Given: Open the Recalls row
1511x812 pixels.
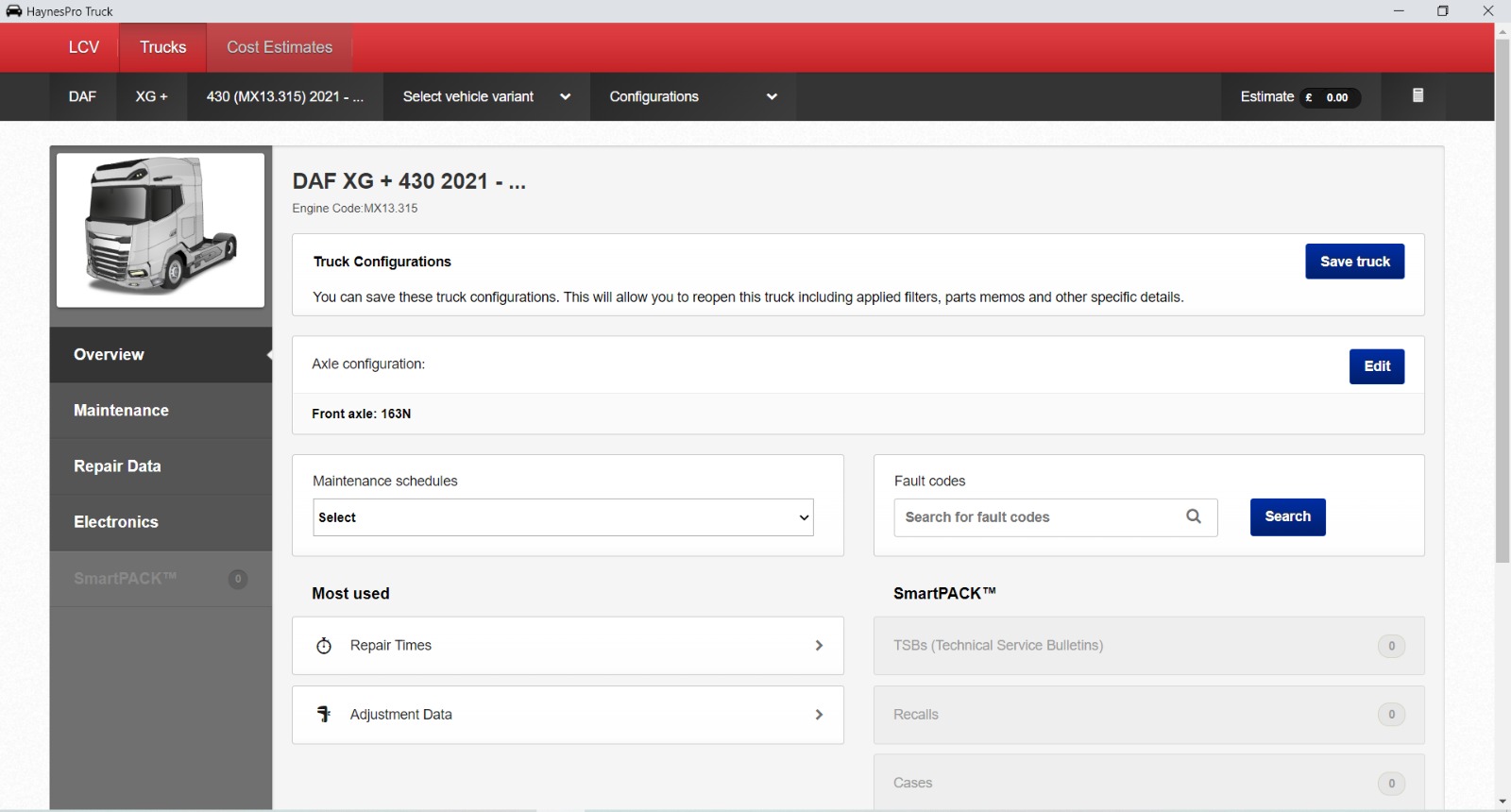Looking at the screenshot, I should click(1148, 715).
